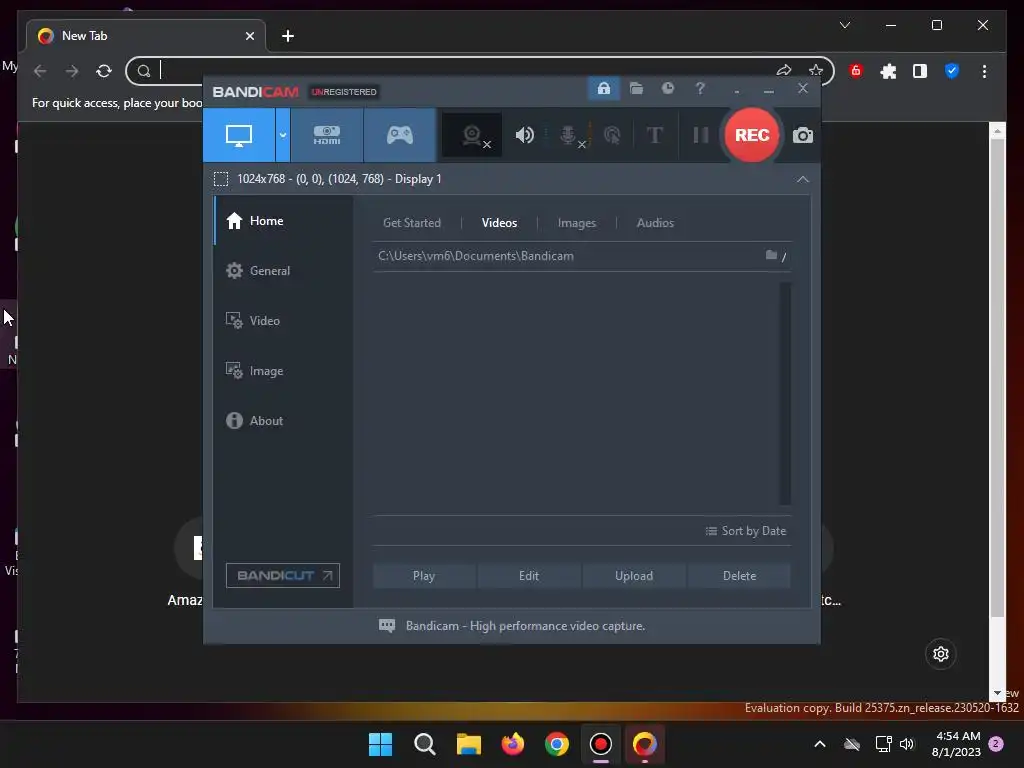Toggle text overlay T icon
The height and width of the screenshot is (768, 1024).
tap(654, 135)
